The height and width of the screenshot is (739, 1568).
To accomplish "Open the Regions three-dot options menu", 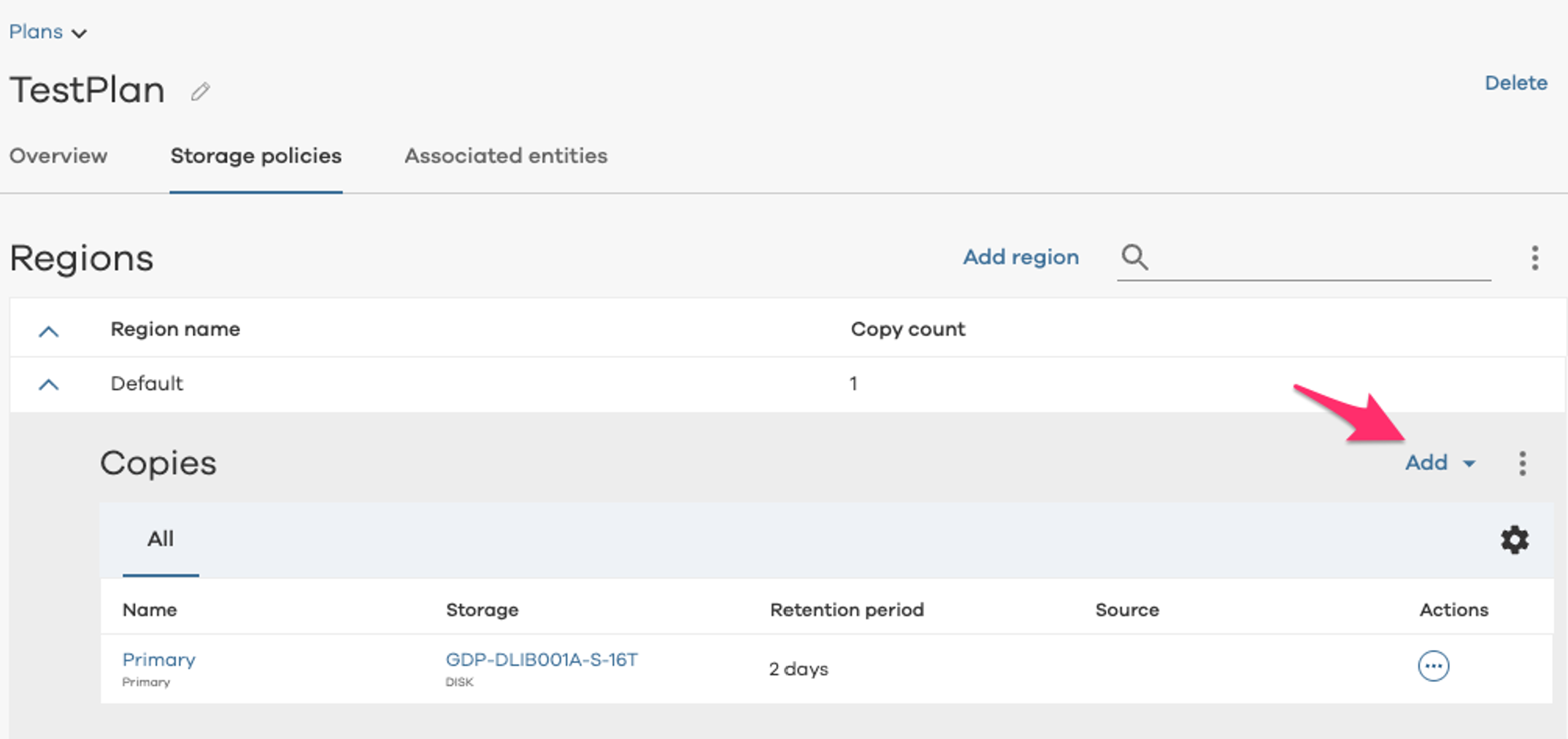I will pyautogui.click(x=1534, y=258).
